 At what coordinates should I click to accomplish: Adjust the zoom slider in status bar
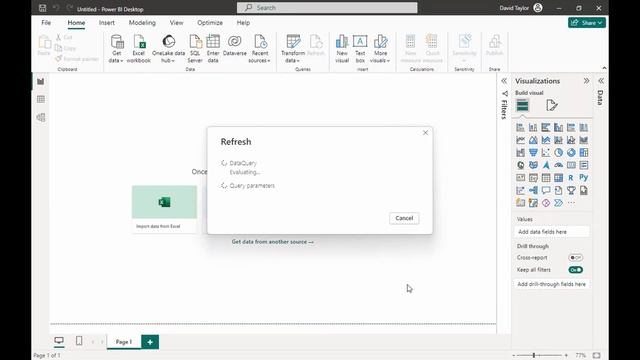pyautogui.click(x=534, y=356)
